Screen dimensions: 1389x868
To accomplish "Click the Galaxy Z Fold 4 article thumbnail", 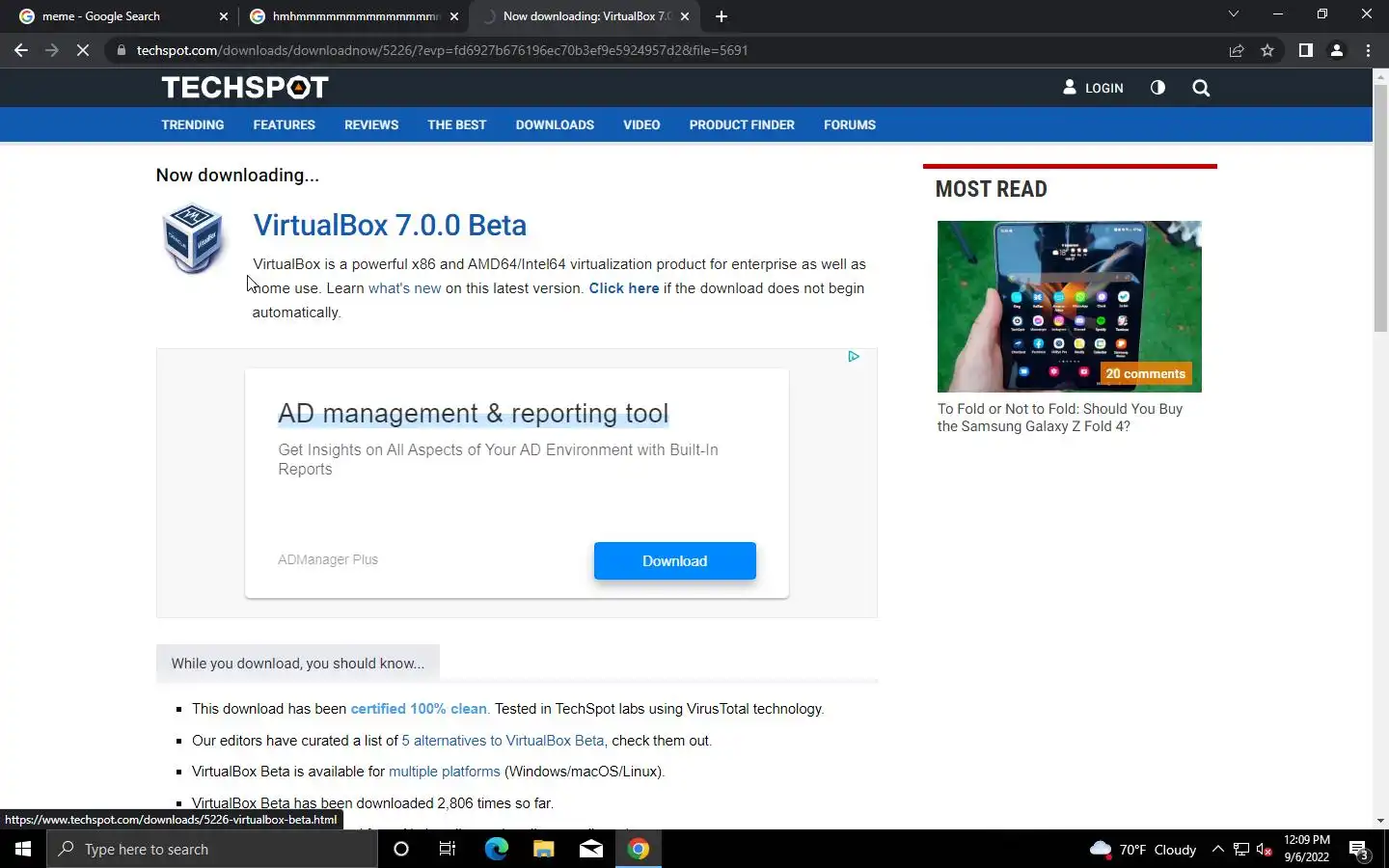I will tap(1069, 307).
